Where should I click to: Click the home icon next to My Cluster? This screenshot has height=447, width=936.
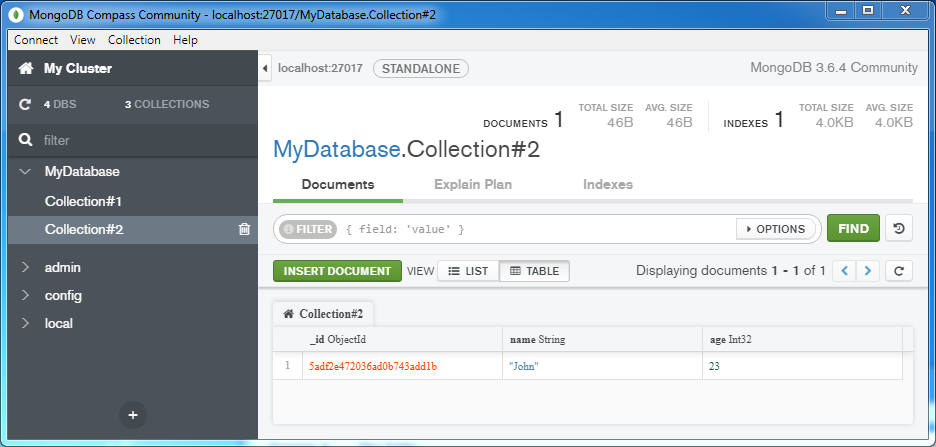26,69
